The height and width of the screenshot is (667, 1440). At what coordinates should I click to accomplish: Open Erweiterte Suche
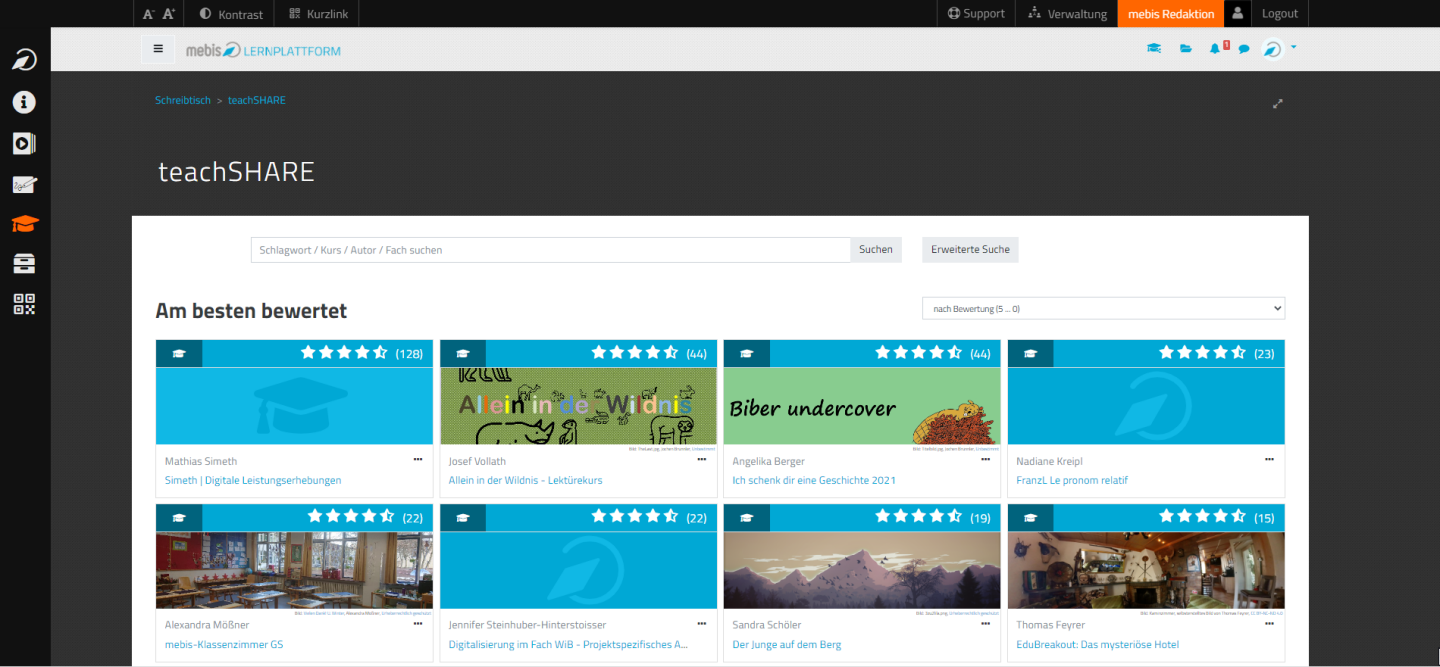970,250
